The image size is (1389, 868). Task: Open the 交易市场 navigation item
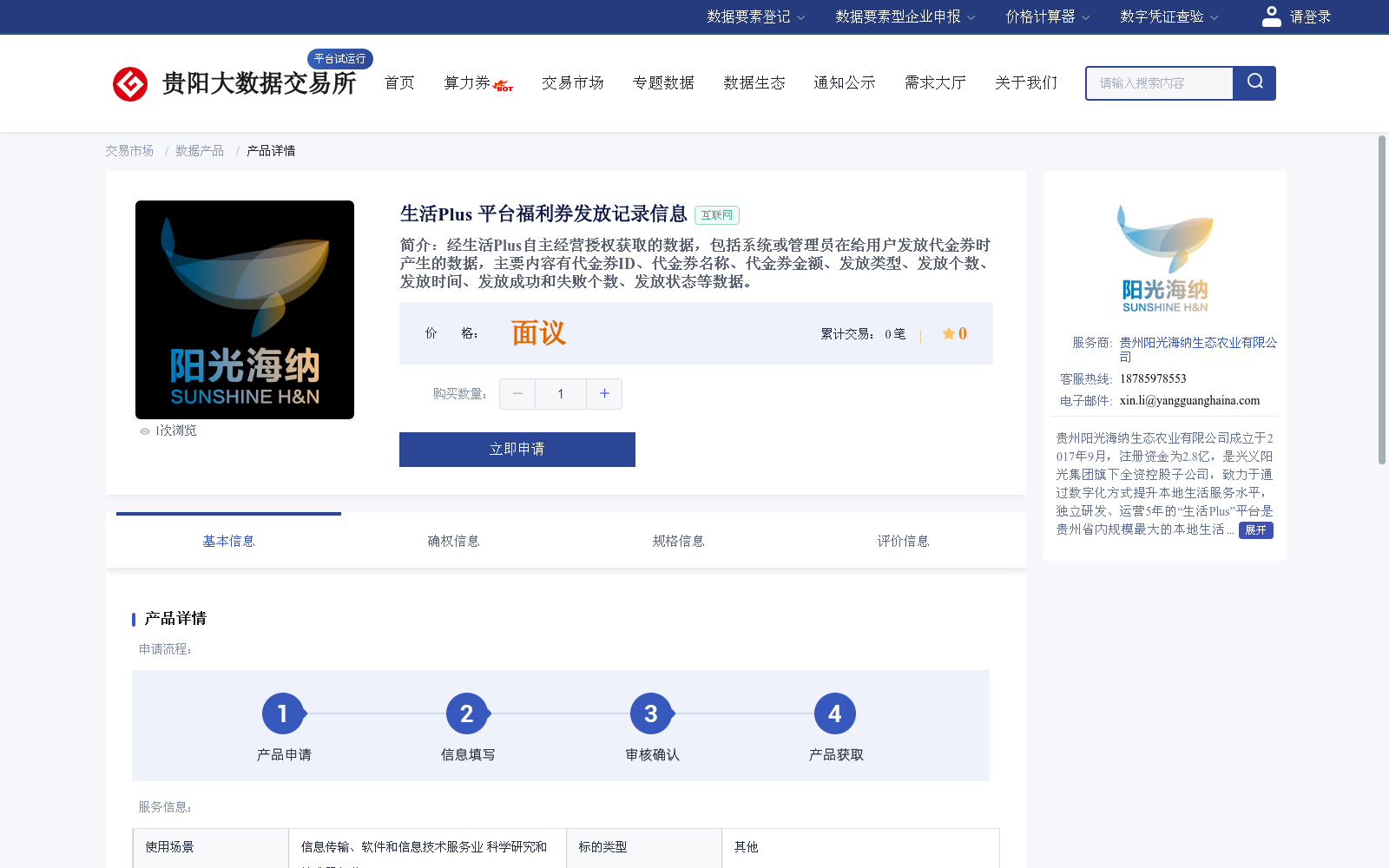[x=572, y=82]
